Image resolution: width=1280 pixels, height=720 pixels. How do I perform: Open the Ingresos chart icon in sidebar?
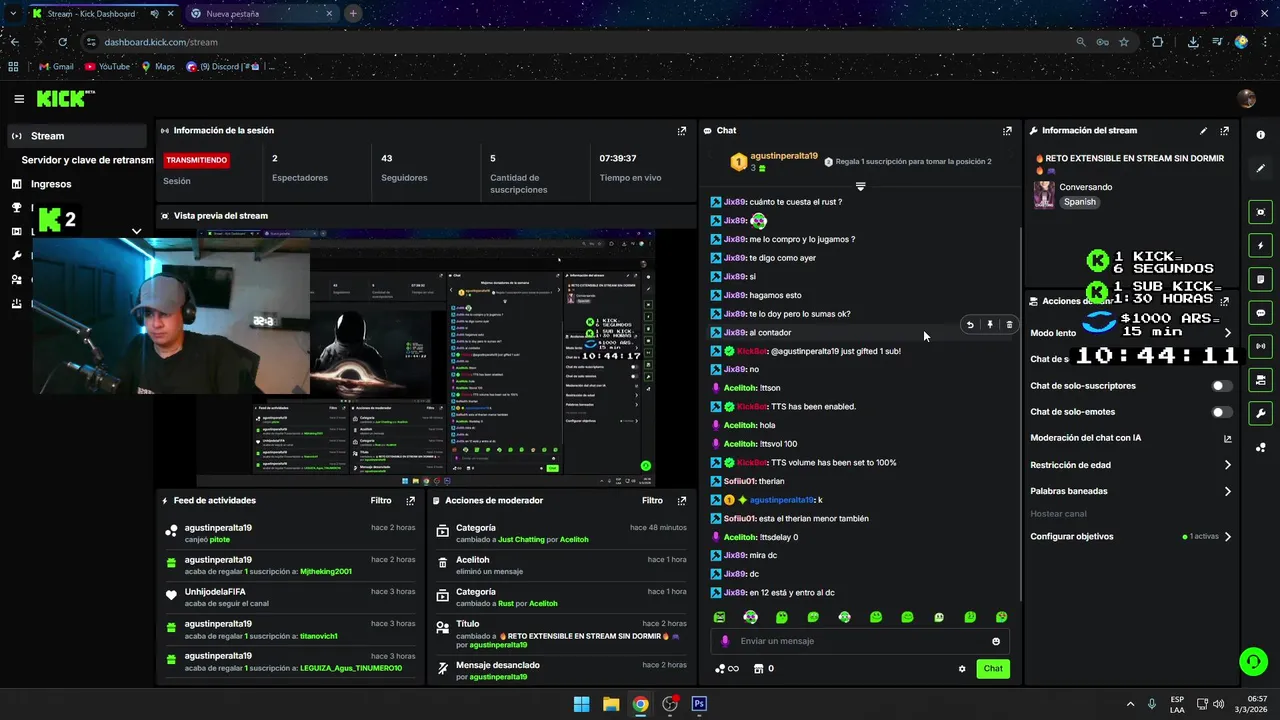click(x=17, y=184)
